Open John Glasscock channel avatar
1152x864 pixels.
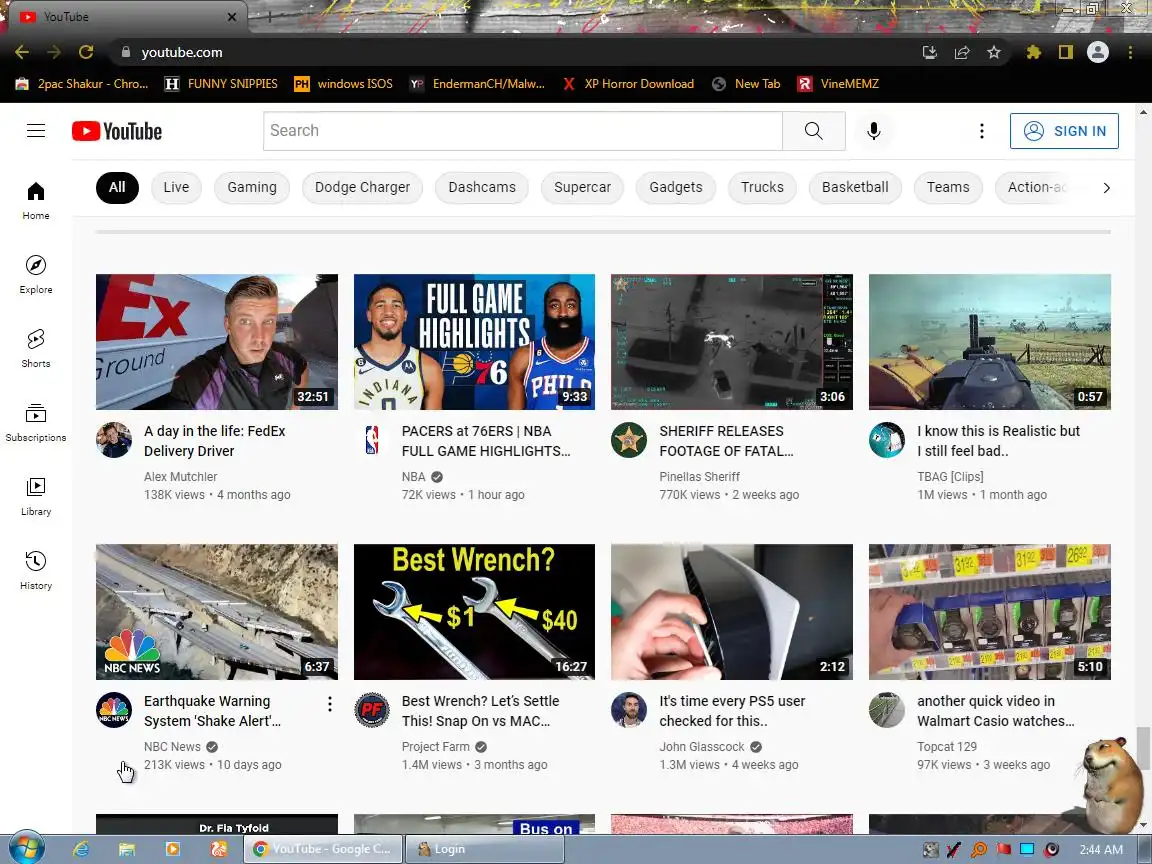[x=629, y=710]
